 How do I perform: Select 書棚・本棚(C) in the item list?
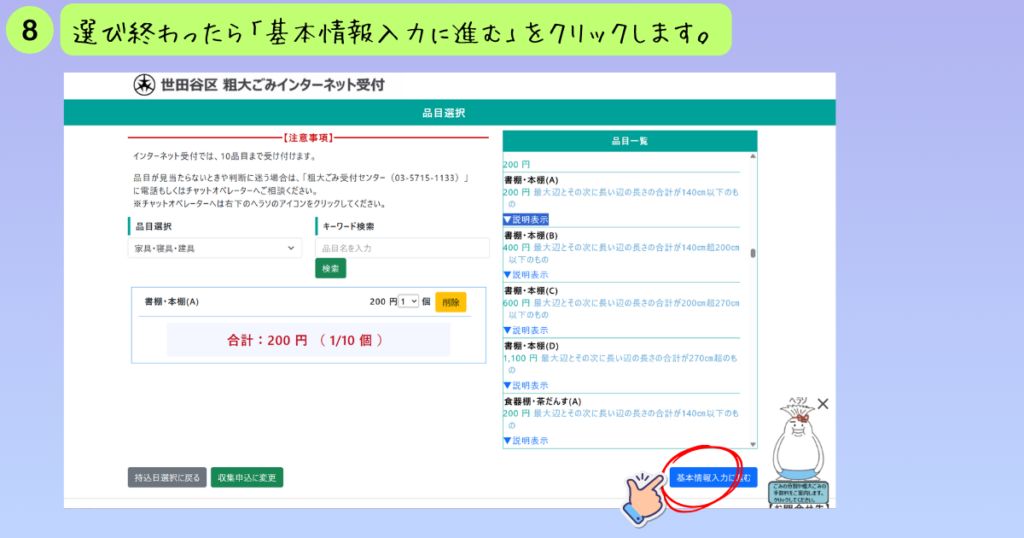click(x=531, y=291)
